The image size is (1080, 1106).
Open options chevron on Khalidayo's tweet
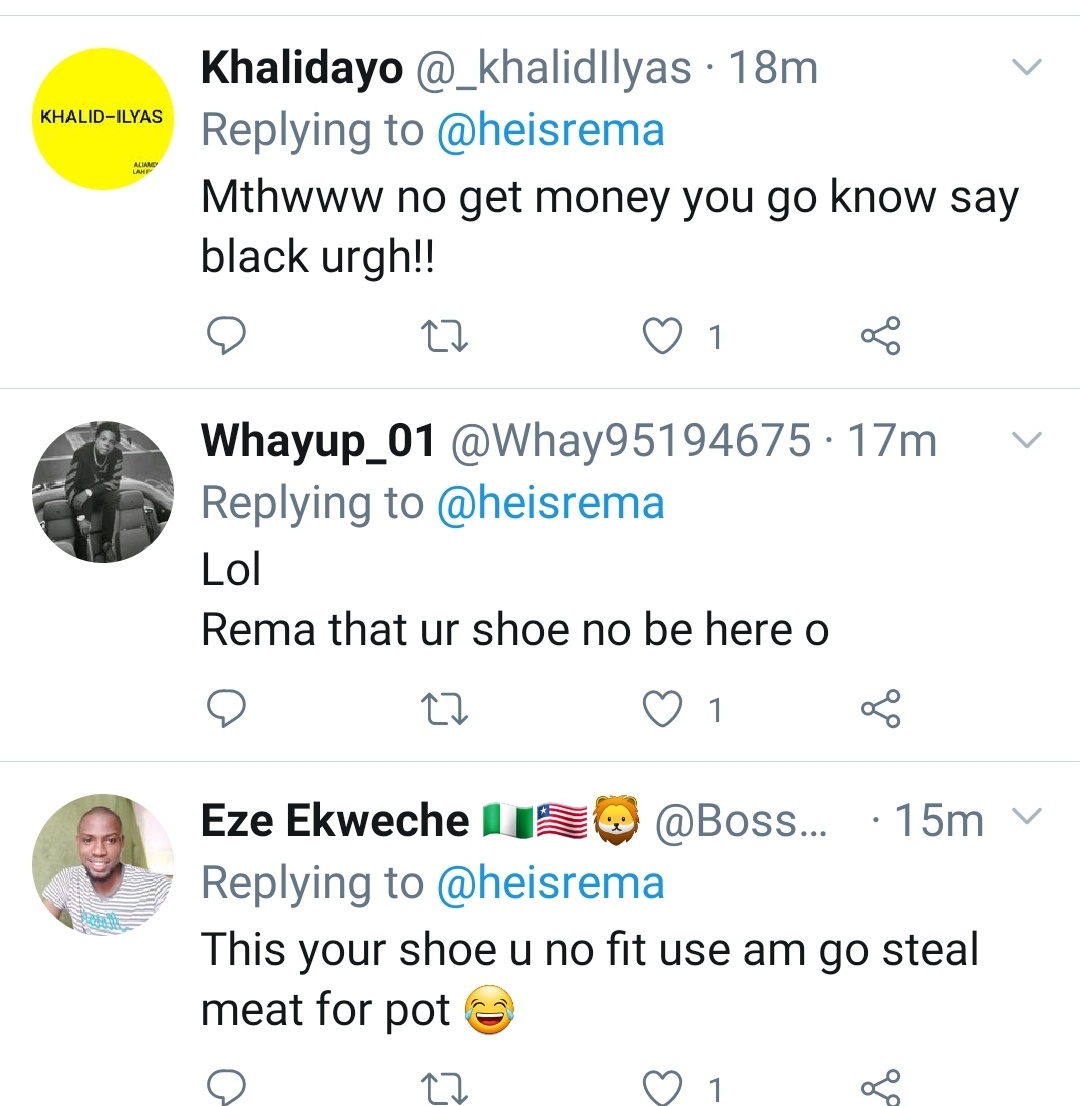1027,68
